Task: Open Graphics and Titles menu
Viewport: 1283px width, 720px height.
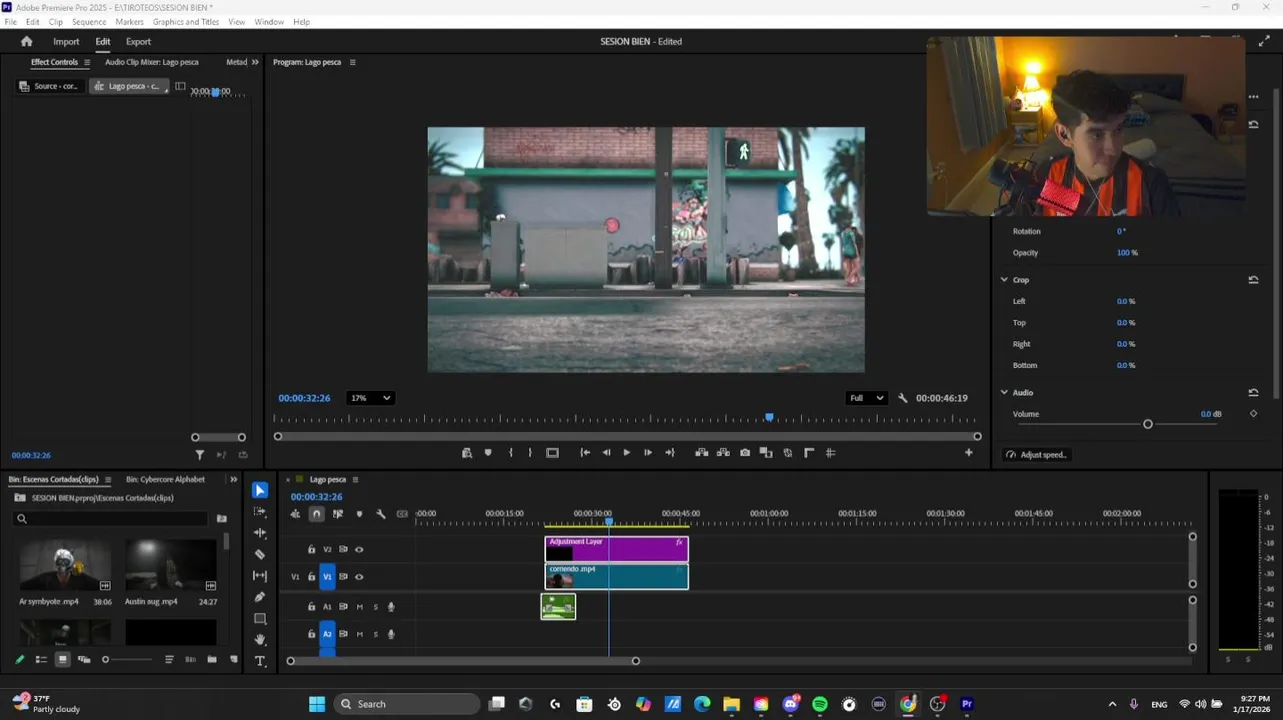Action: coord(186,22)
